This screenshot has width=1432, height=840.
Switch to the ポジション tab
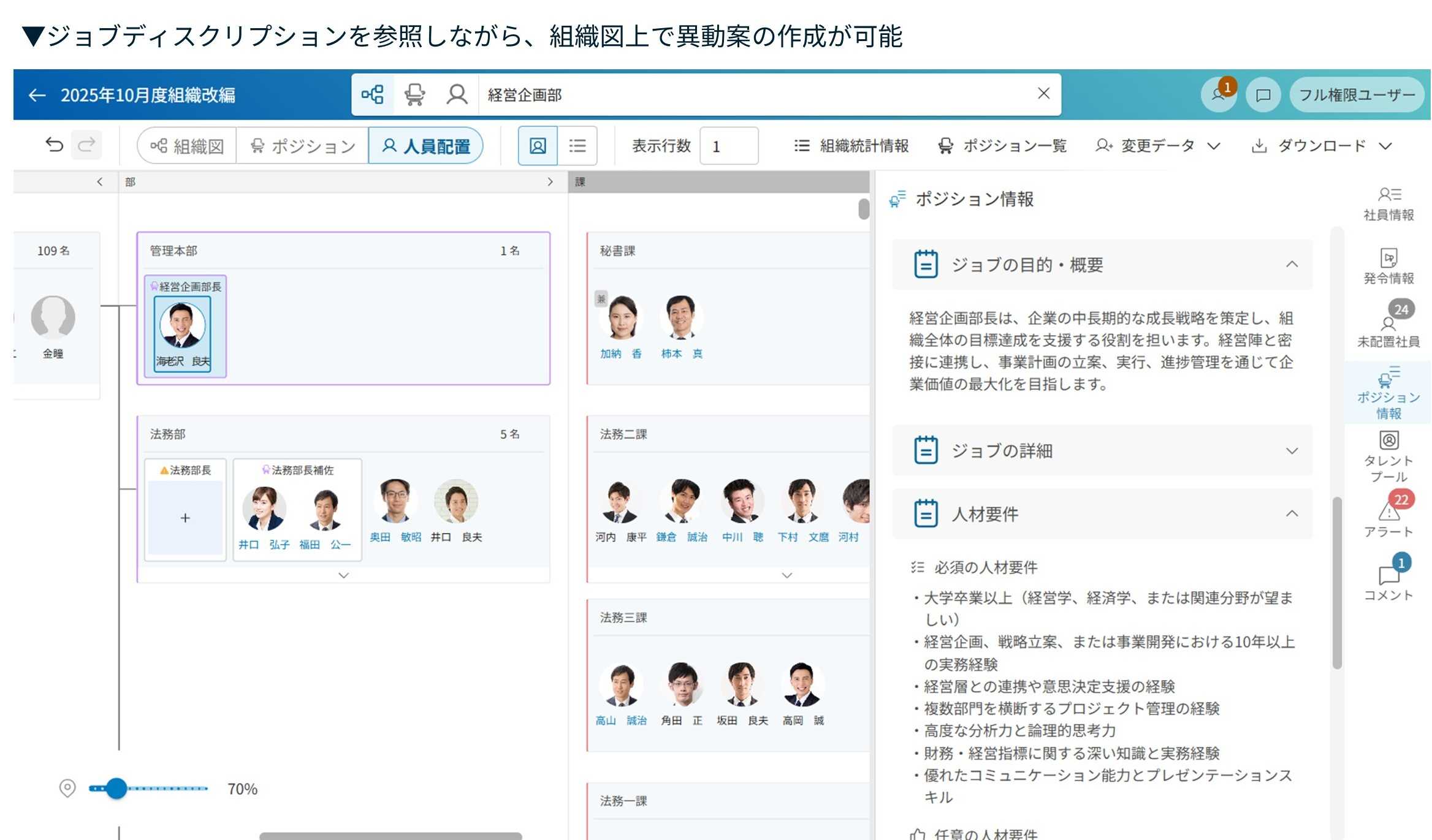coord(303,146)
